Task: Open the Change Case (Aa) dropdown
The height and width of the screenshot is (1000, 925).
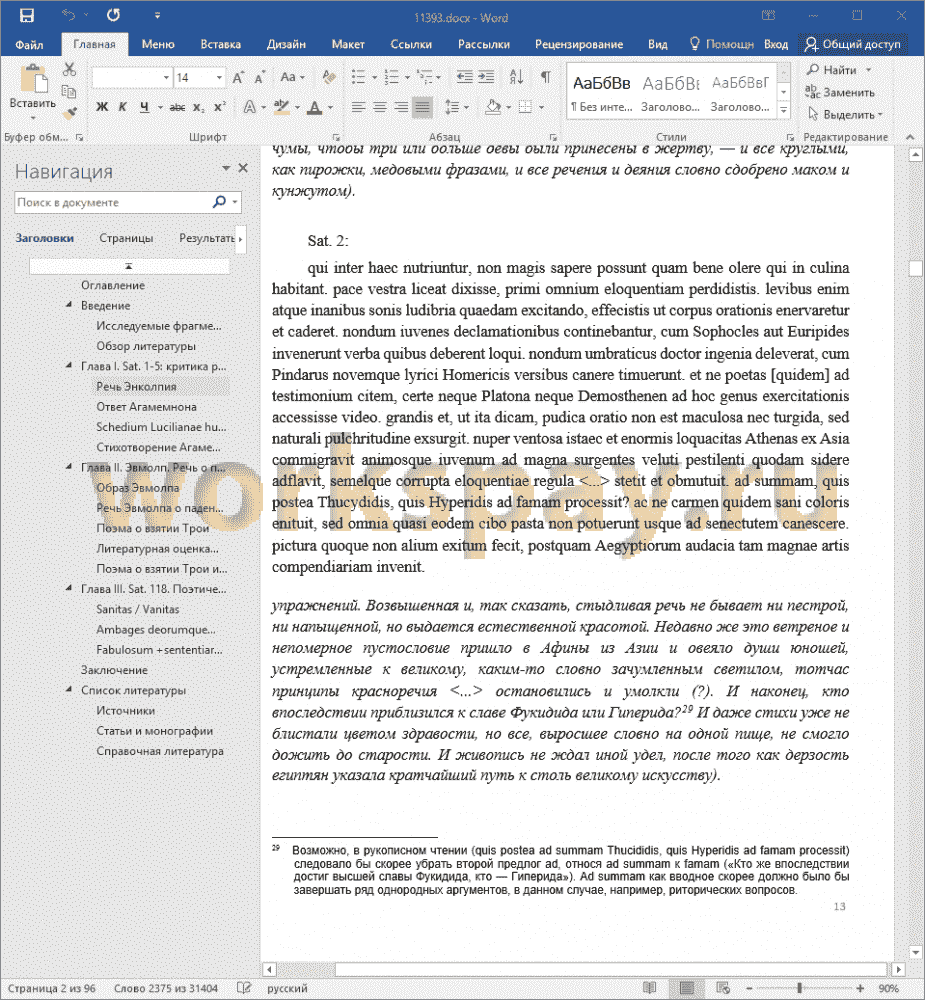Action: pyautogui.click(x=292, y=78)
